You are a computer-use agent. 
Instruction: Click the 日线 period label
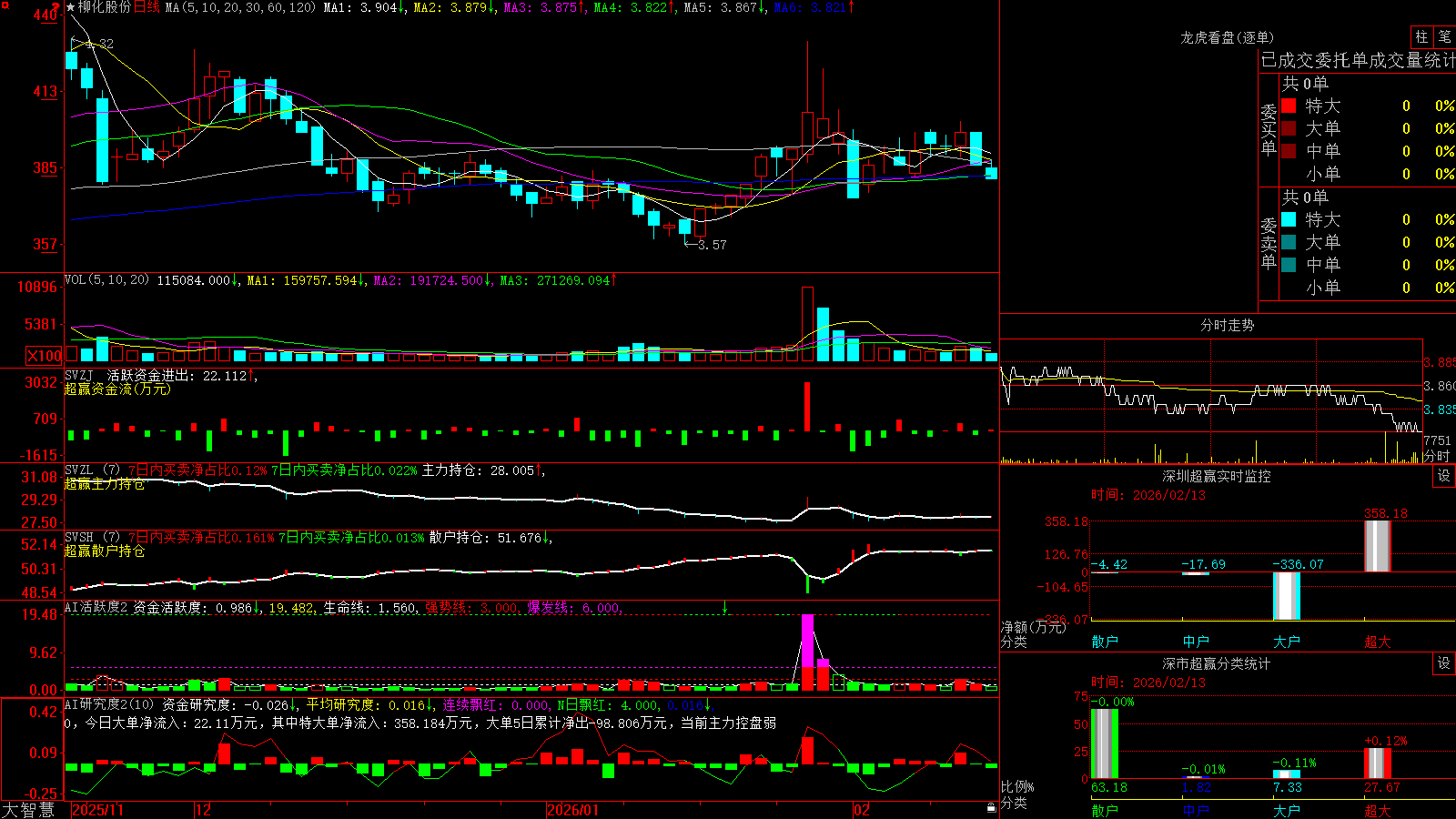tap(147, 7)
